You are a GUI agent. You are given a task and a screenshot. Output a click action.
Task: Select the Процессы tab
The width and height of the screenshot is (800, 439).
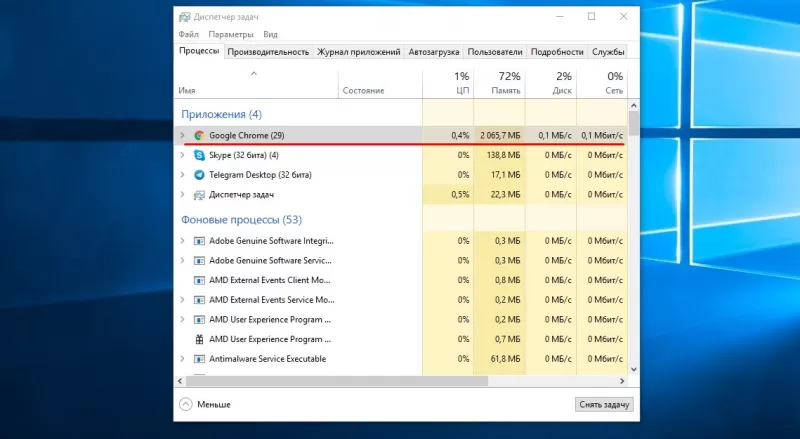(199, 51)
